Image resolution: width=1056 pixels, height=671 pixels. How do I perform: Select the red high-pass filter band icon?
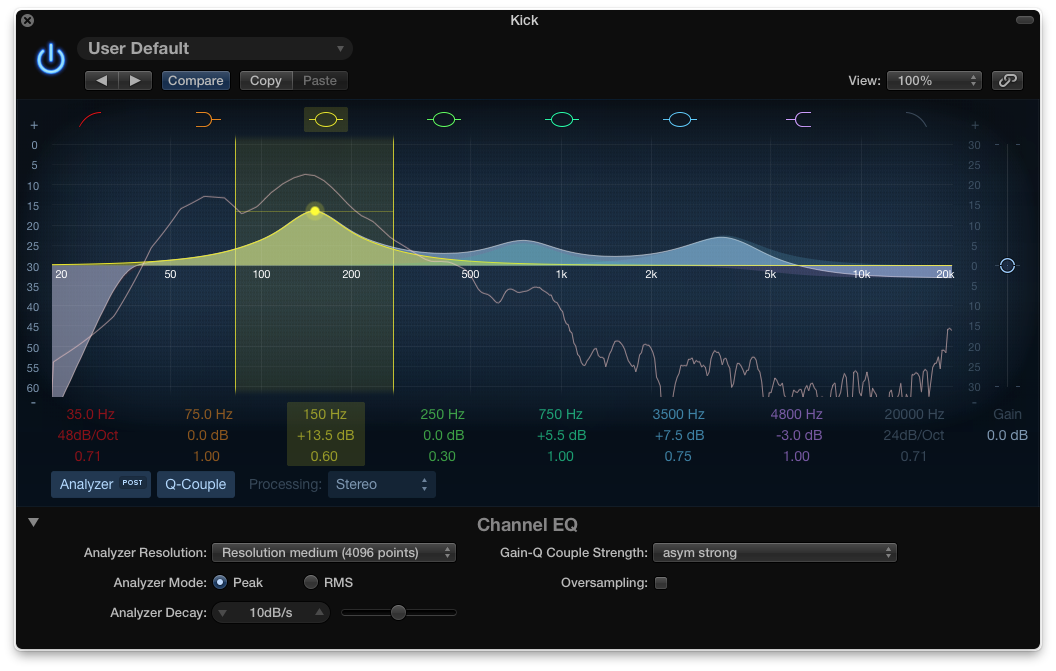(x=90, y=119)
